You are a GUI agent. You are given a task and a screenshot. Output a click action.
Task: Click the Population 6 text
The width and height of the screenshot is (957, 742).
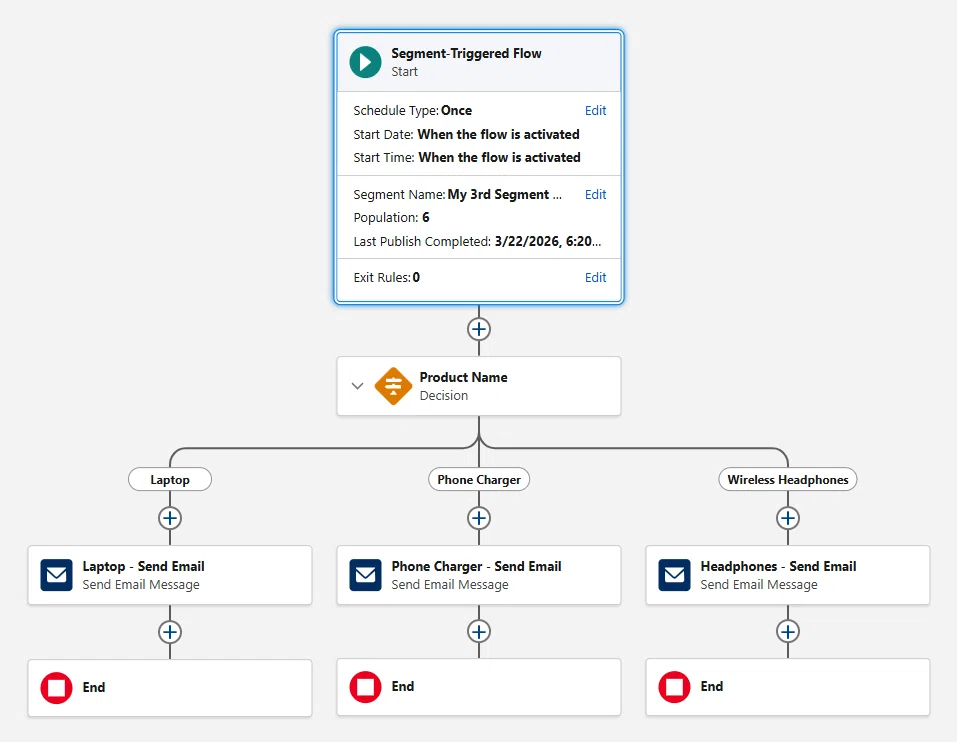point(391,218)
